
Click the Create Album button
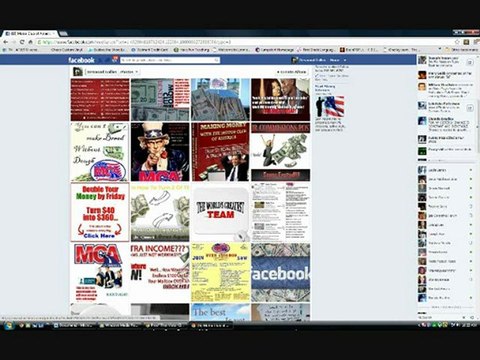pos(291,72)
